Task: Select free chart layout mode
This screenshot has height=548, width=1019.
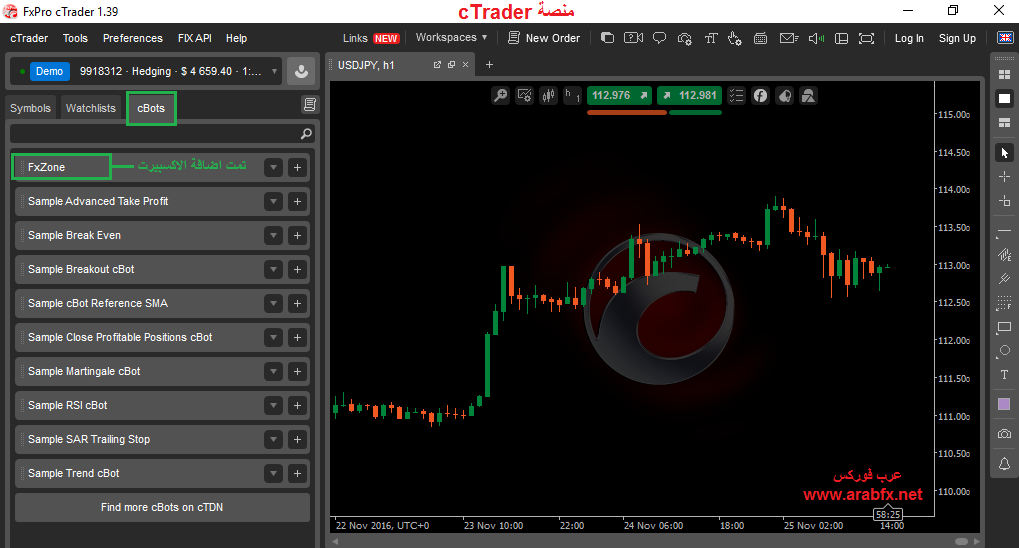Action: (1004, 123)
